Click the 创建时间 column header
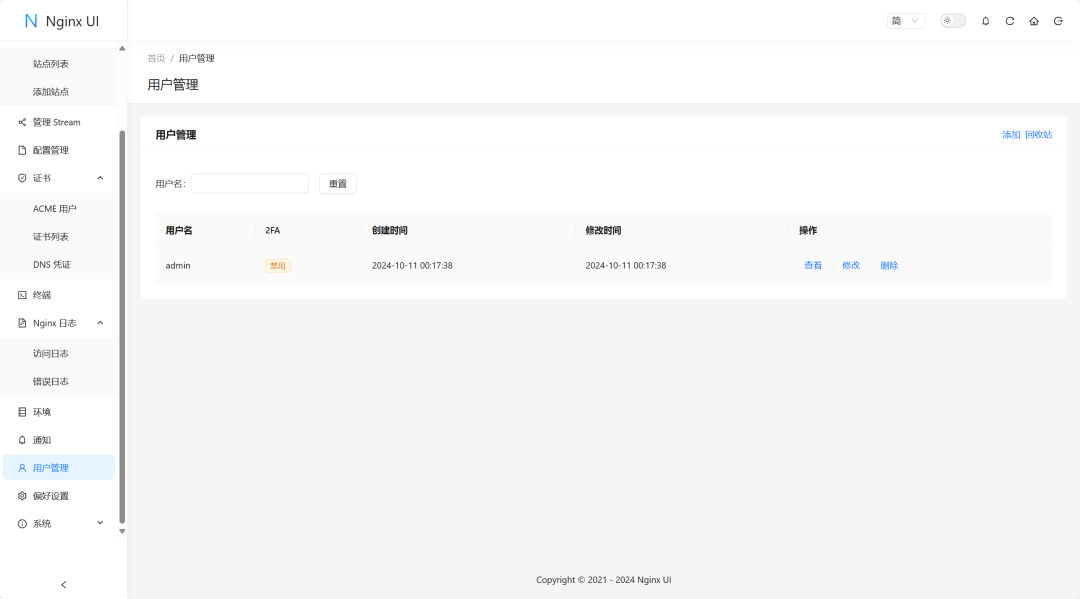This screenshot has height=599, width=1080. pos(468,231)
